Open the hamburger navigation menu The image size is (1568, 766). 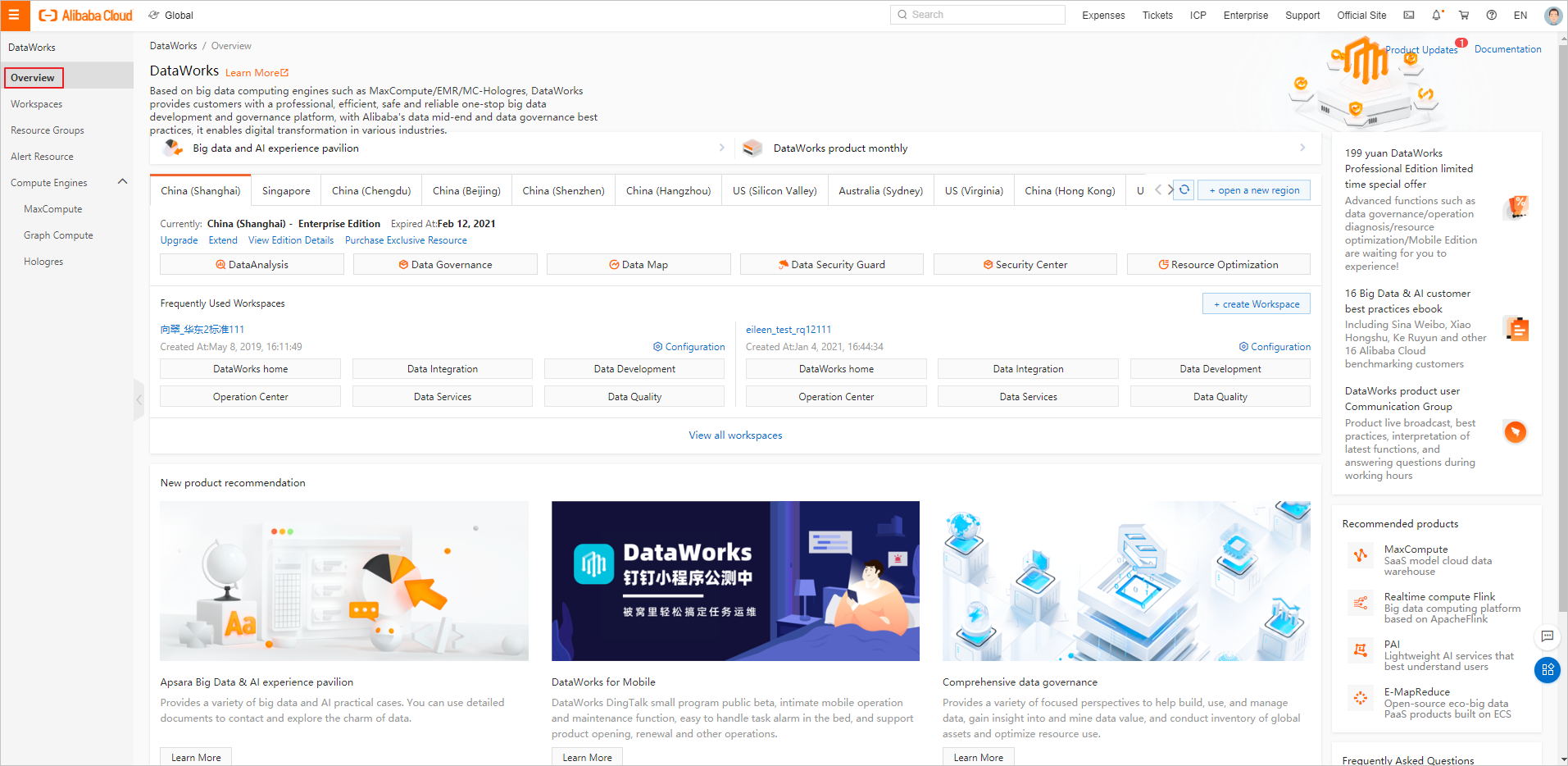[x=14, y=15]
